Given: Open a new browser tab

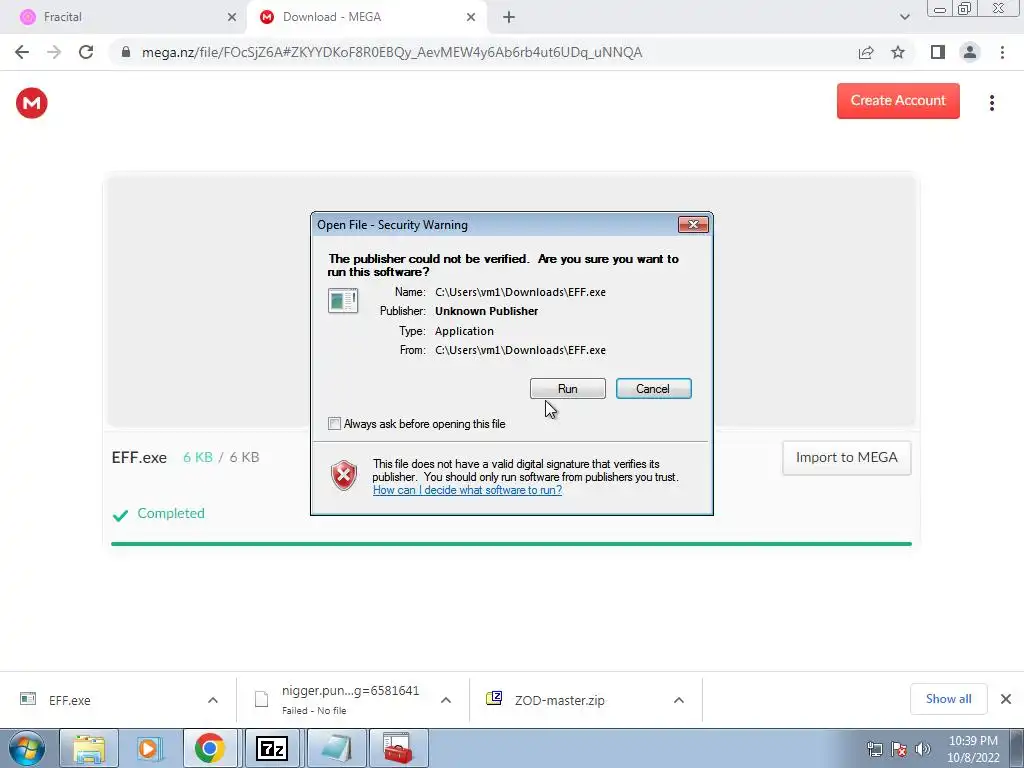Looking at the screenshot, I should (x=509, y=17).
